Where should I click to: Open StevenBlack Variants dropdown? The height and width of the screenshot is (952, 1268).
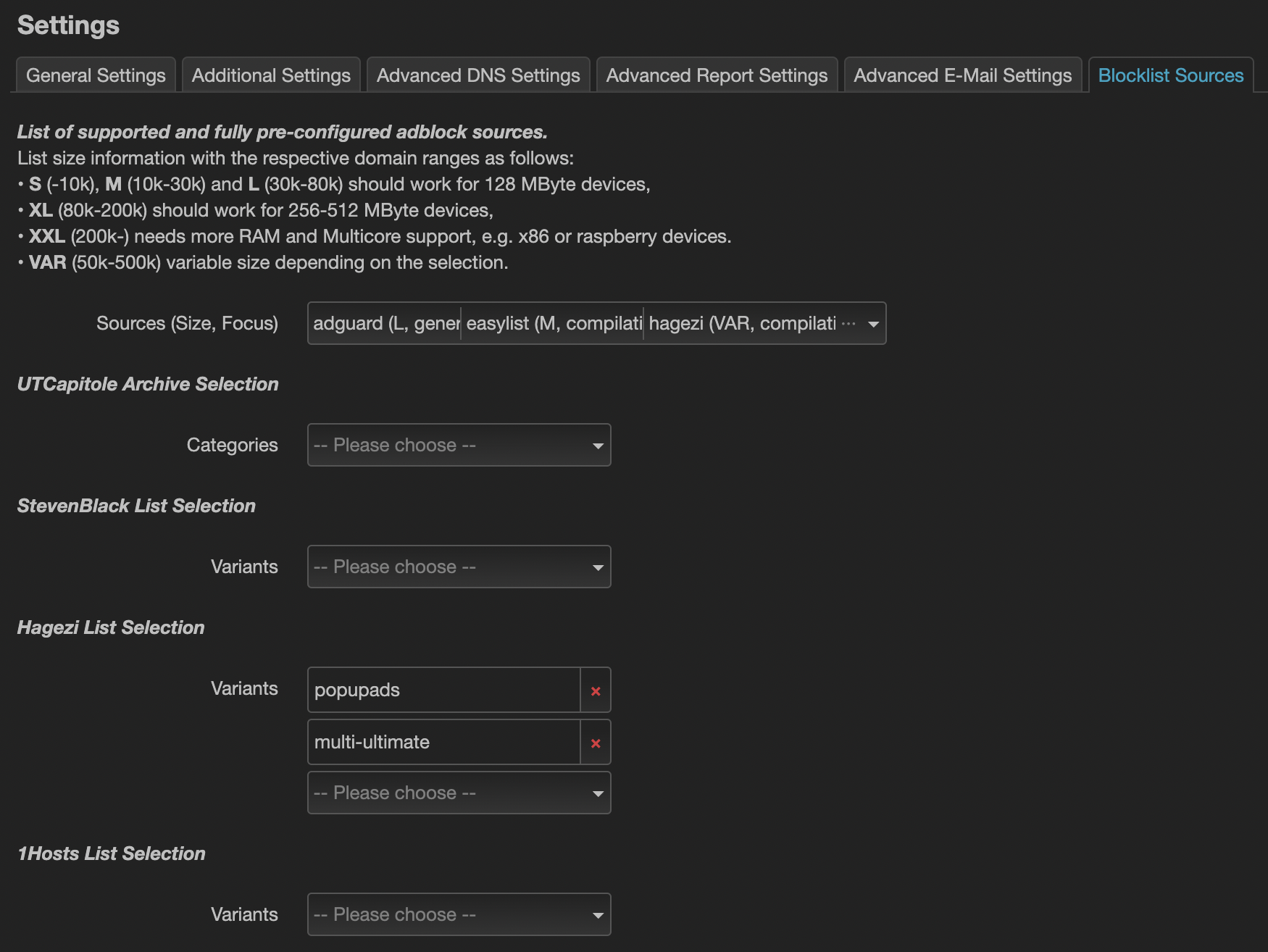tap(458, 567)
